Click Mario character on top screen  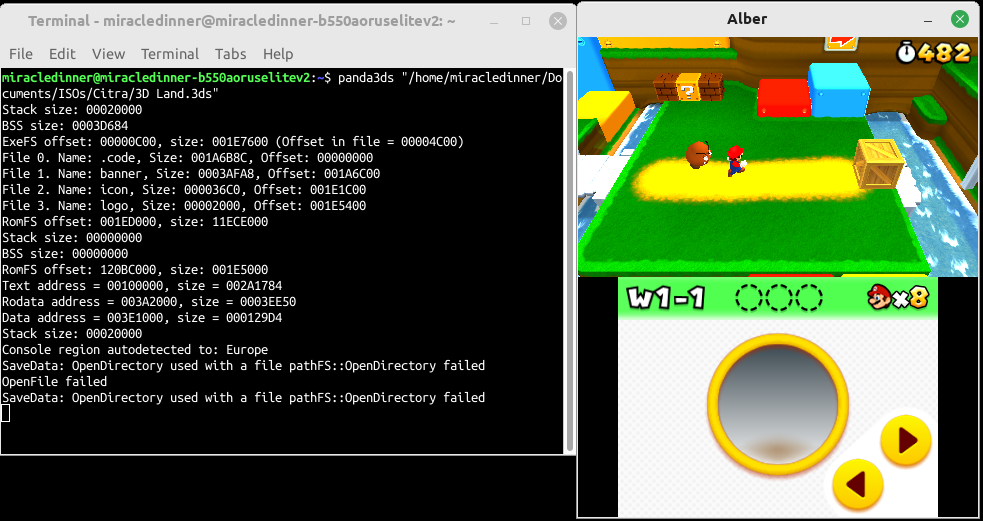click(x=735, y=160)
